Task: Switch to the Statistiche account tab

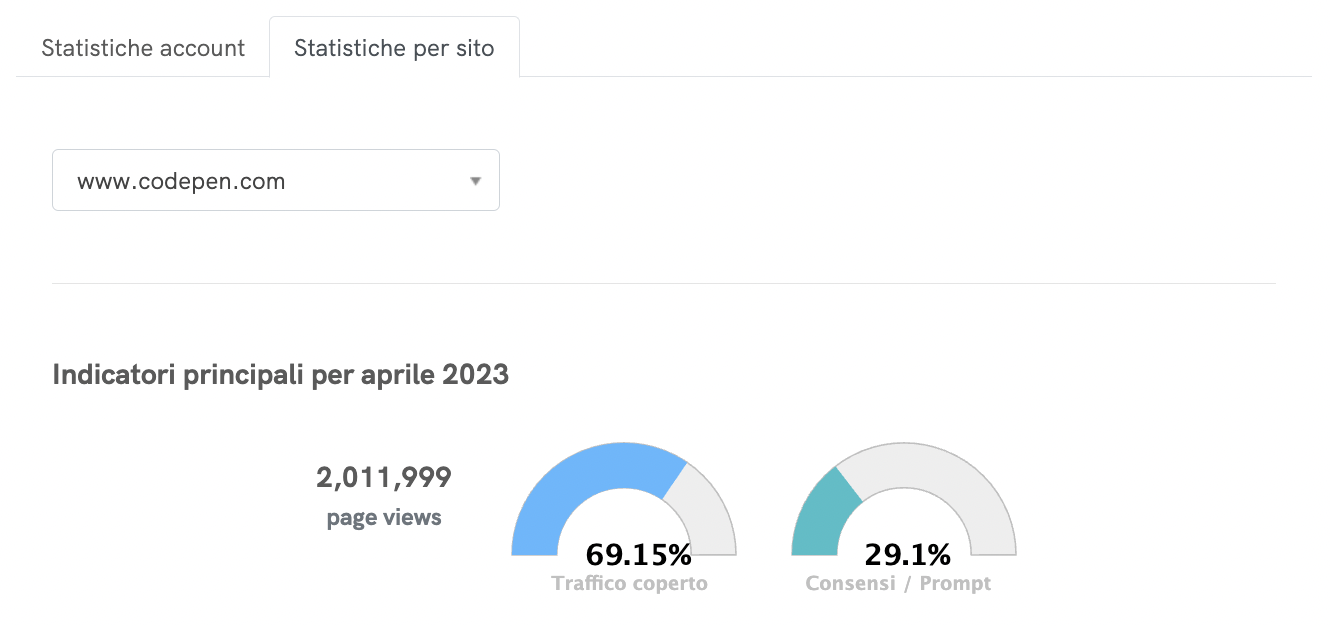Action: pyautogui.click(x=142, y=47)
